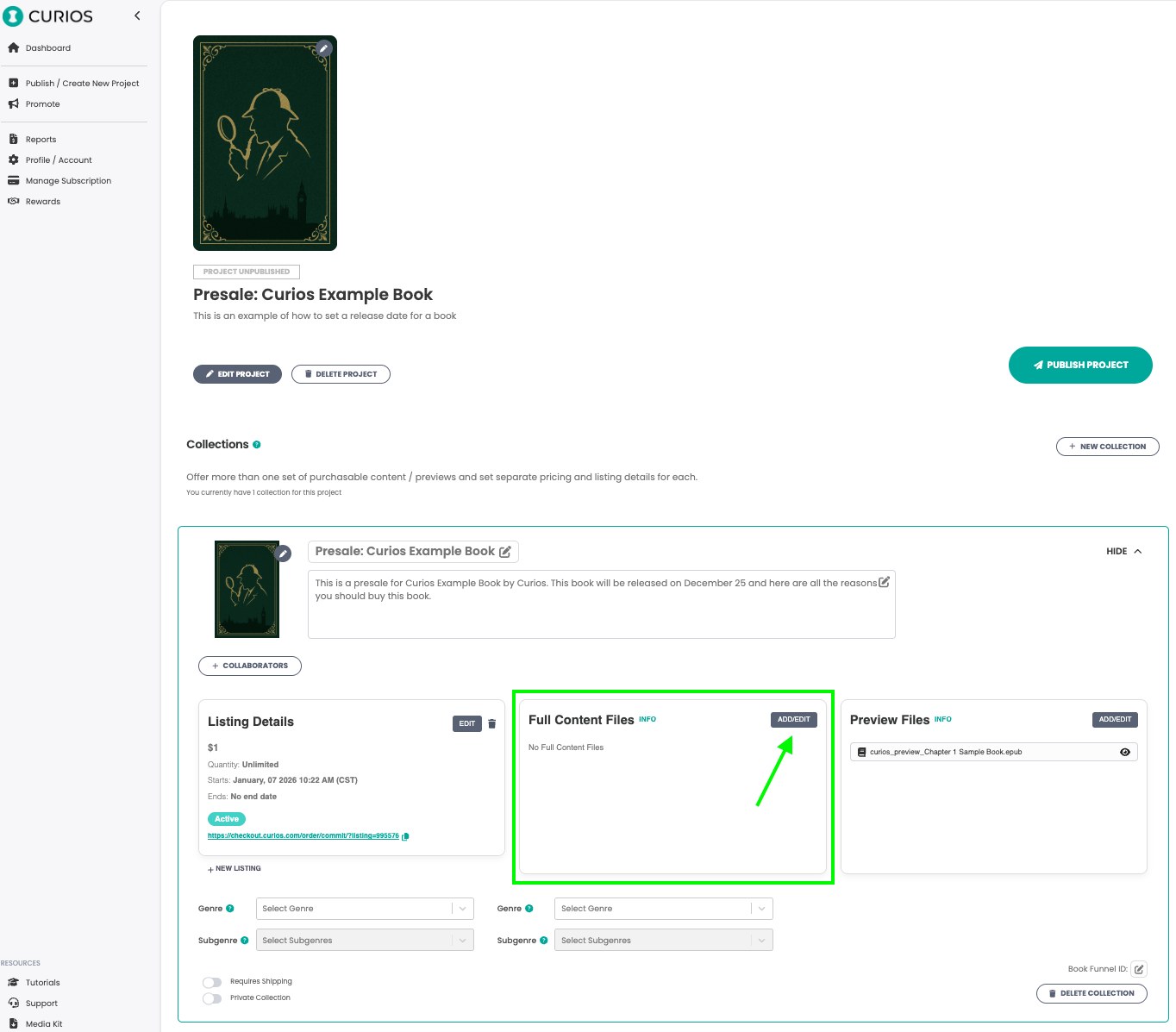Click the PUBLISH PROJECT button
The height and width of the screenshot is (1032, 1176).
1080,365
